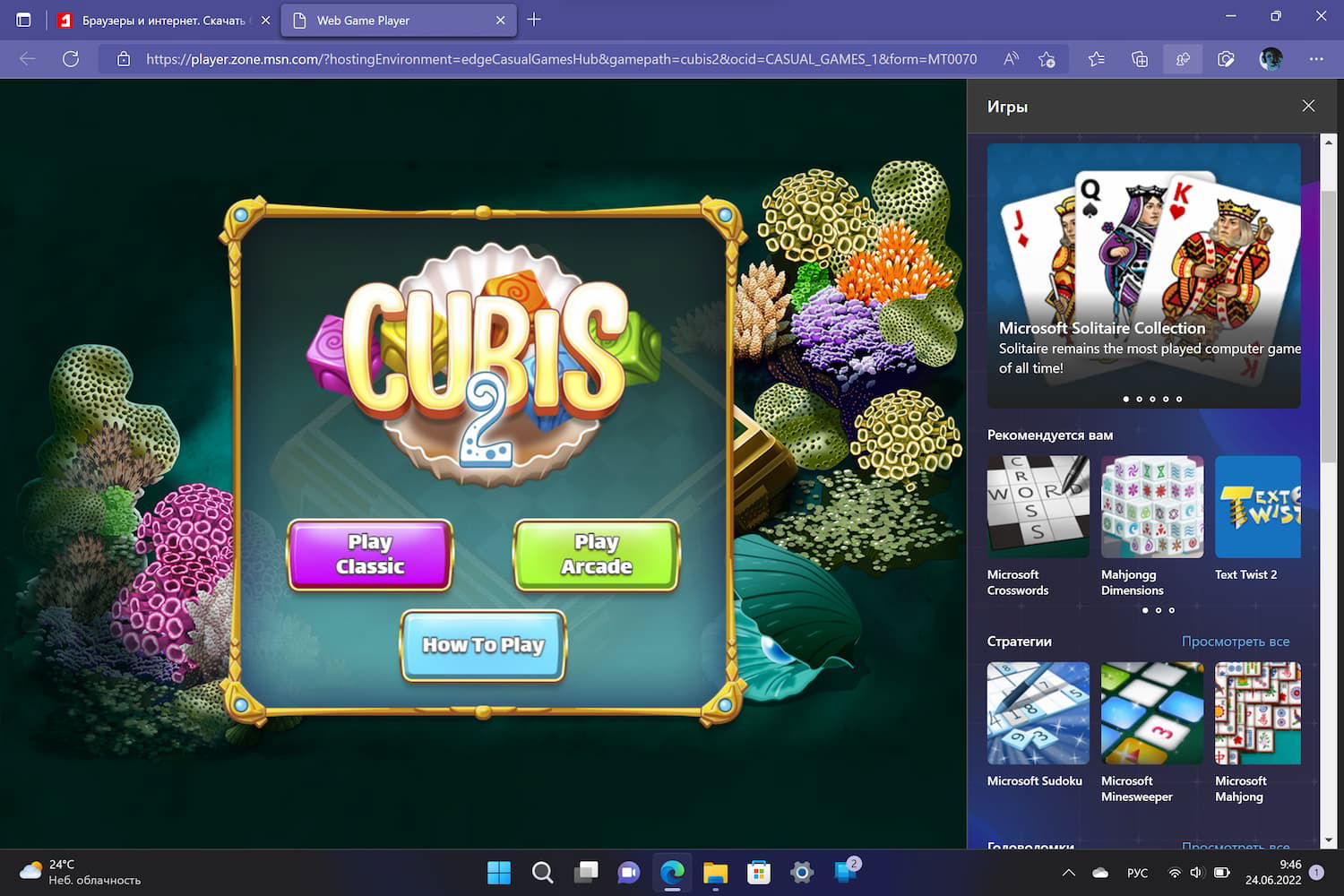Toggle the Games panel toolbar icon
The image size is (1344, 896).
(1183, 59)
